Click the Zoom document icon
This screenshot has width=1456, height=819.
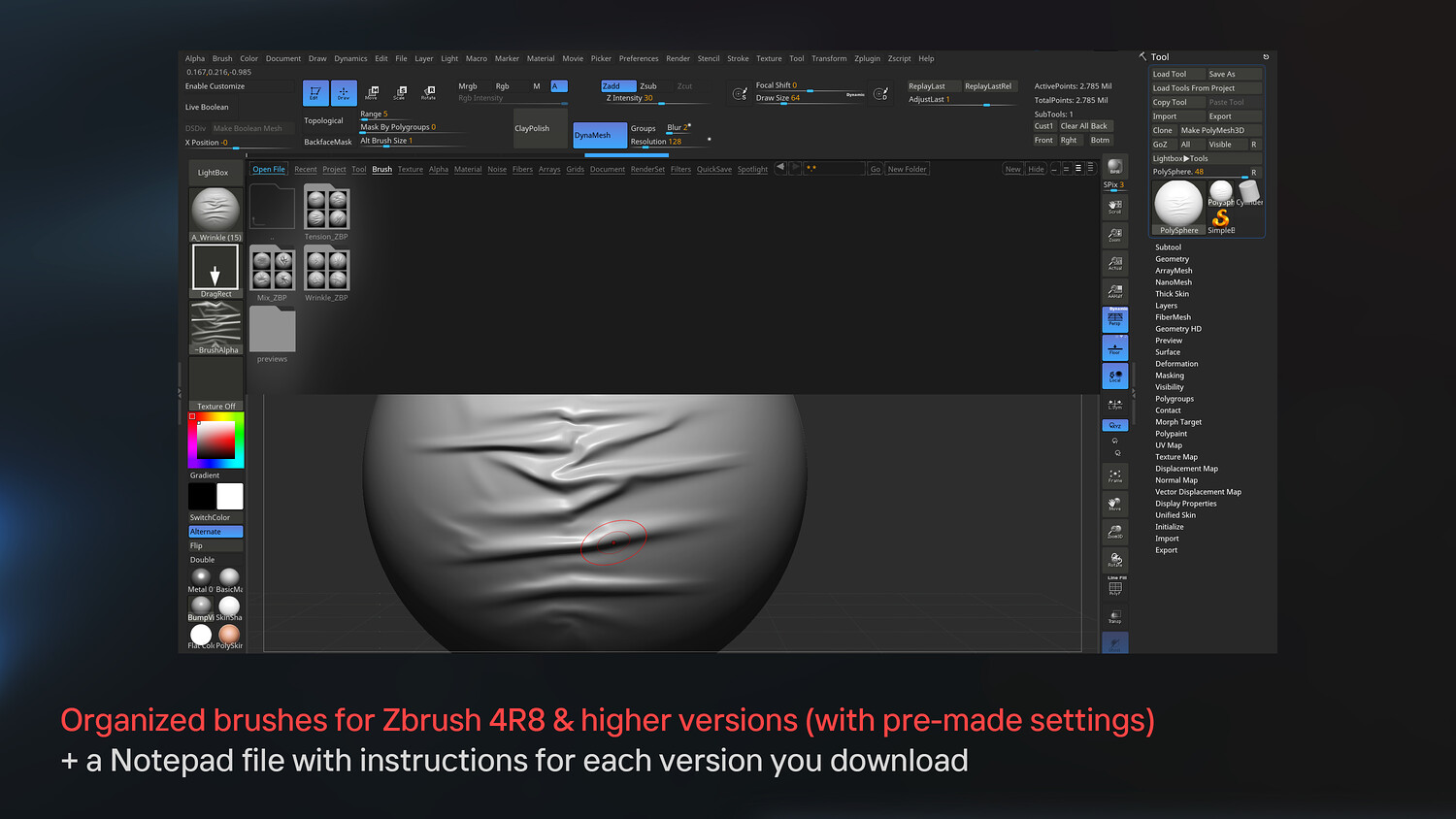pos(1115,235)
